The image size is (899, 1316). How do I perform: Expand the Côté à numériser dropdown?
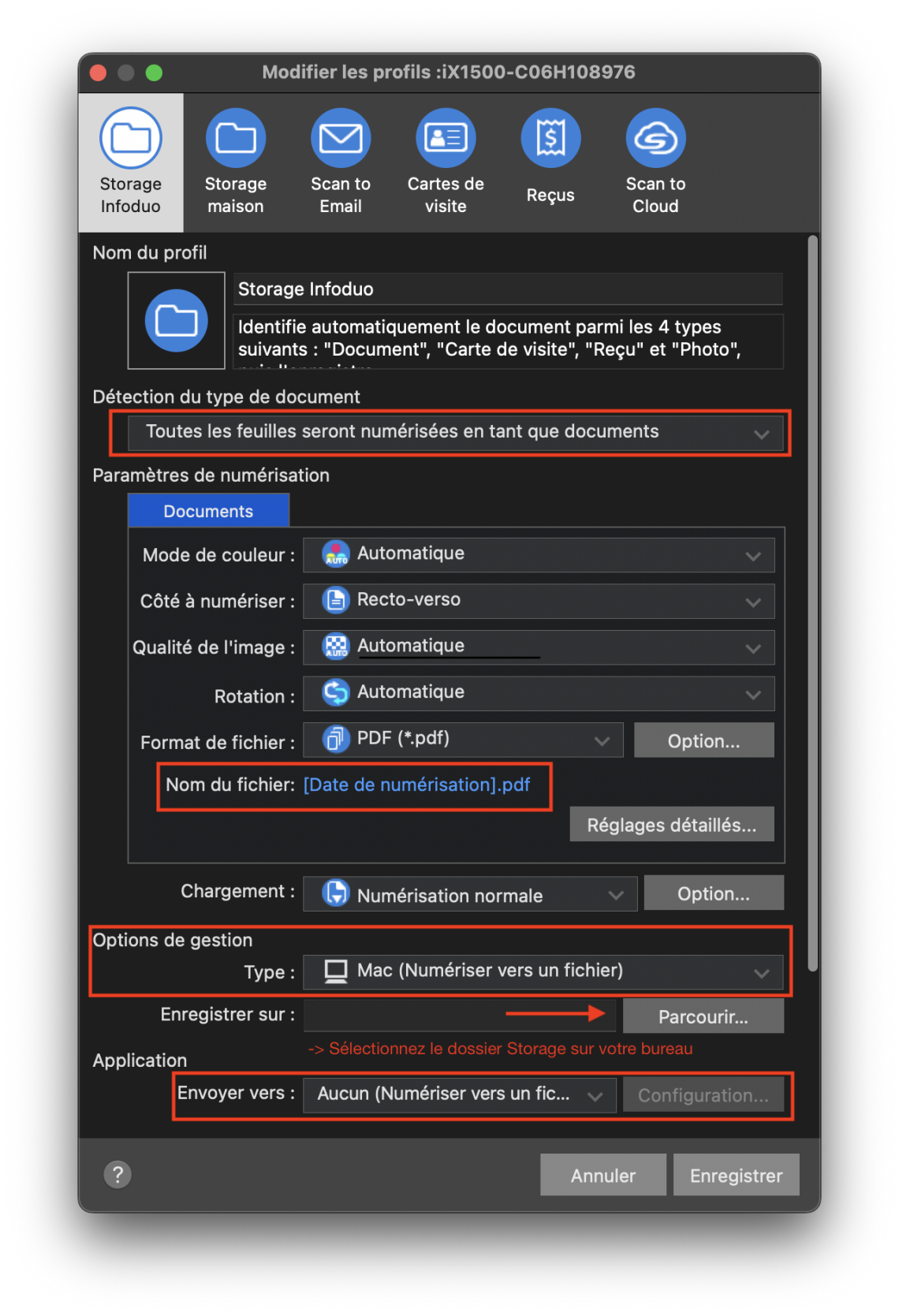pyautogui.click(x=539, y=601)
